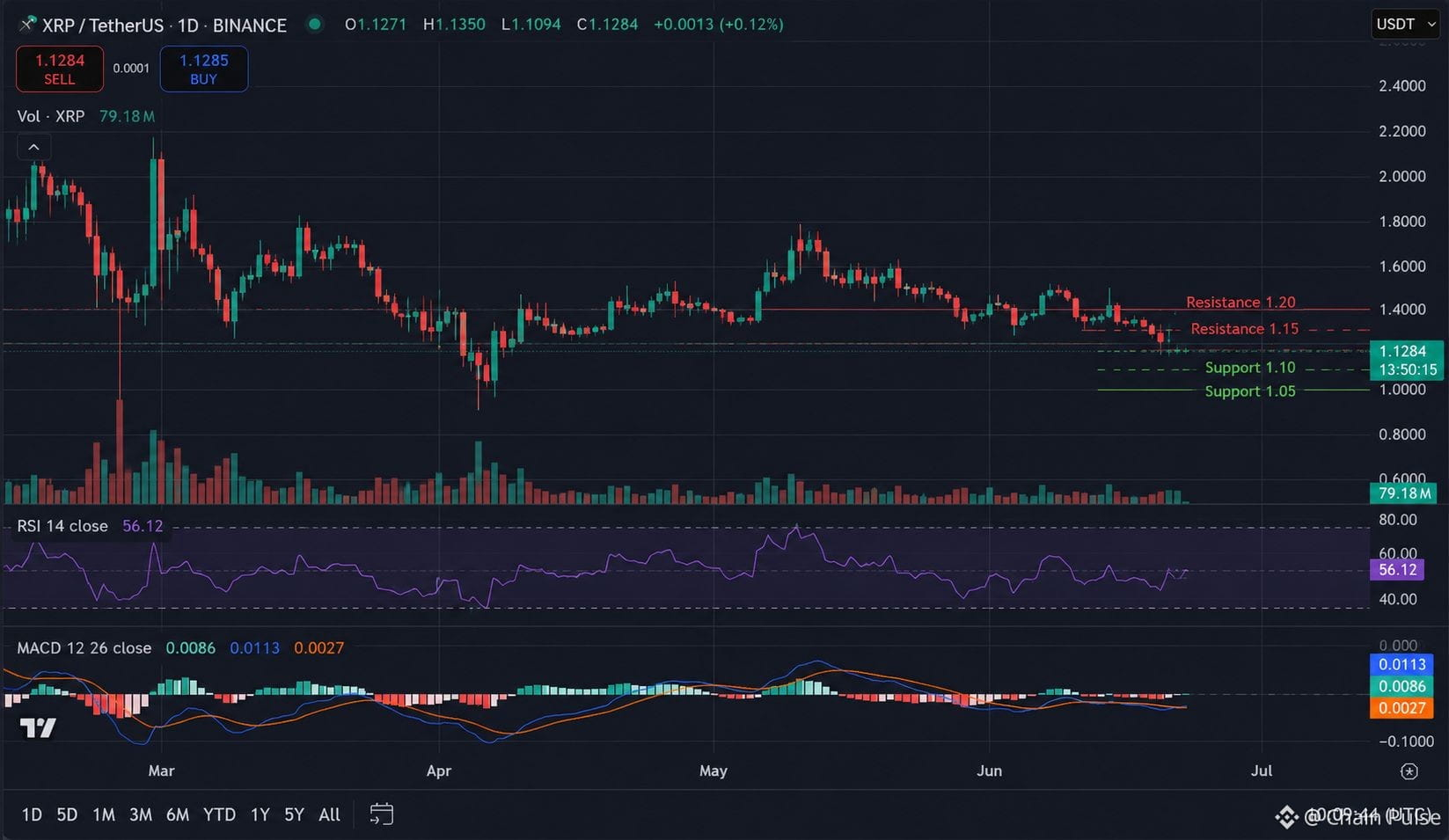Click the 1.1285 BUY button

[x=204, y=69]
